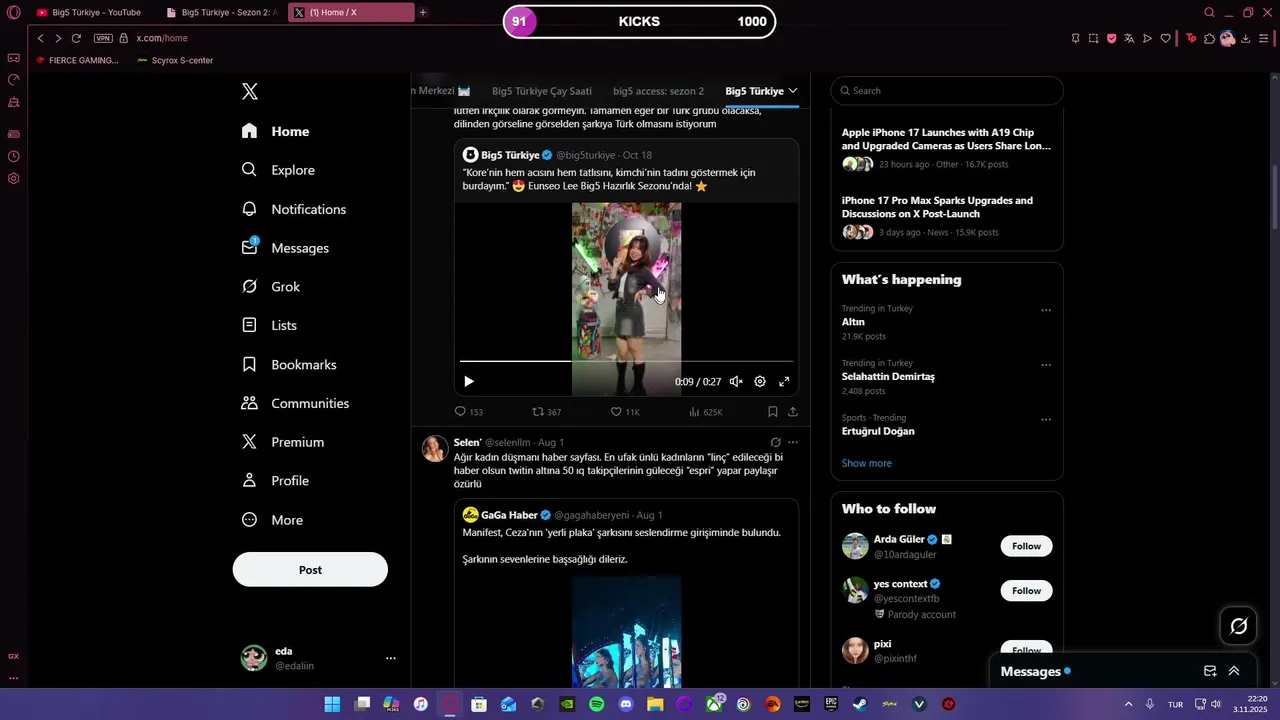Like the post with 11K likes
Screen dimensions: 1280x720
click(625, 412)
